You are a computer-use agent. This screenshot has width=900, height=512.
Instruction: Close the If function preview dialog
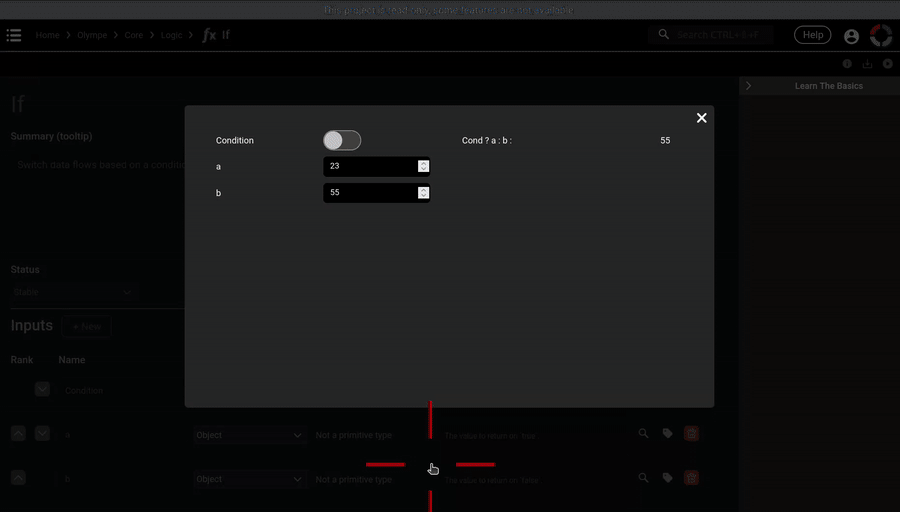[x=701, y=118]
